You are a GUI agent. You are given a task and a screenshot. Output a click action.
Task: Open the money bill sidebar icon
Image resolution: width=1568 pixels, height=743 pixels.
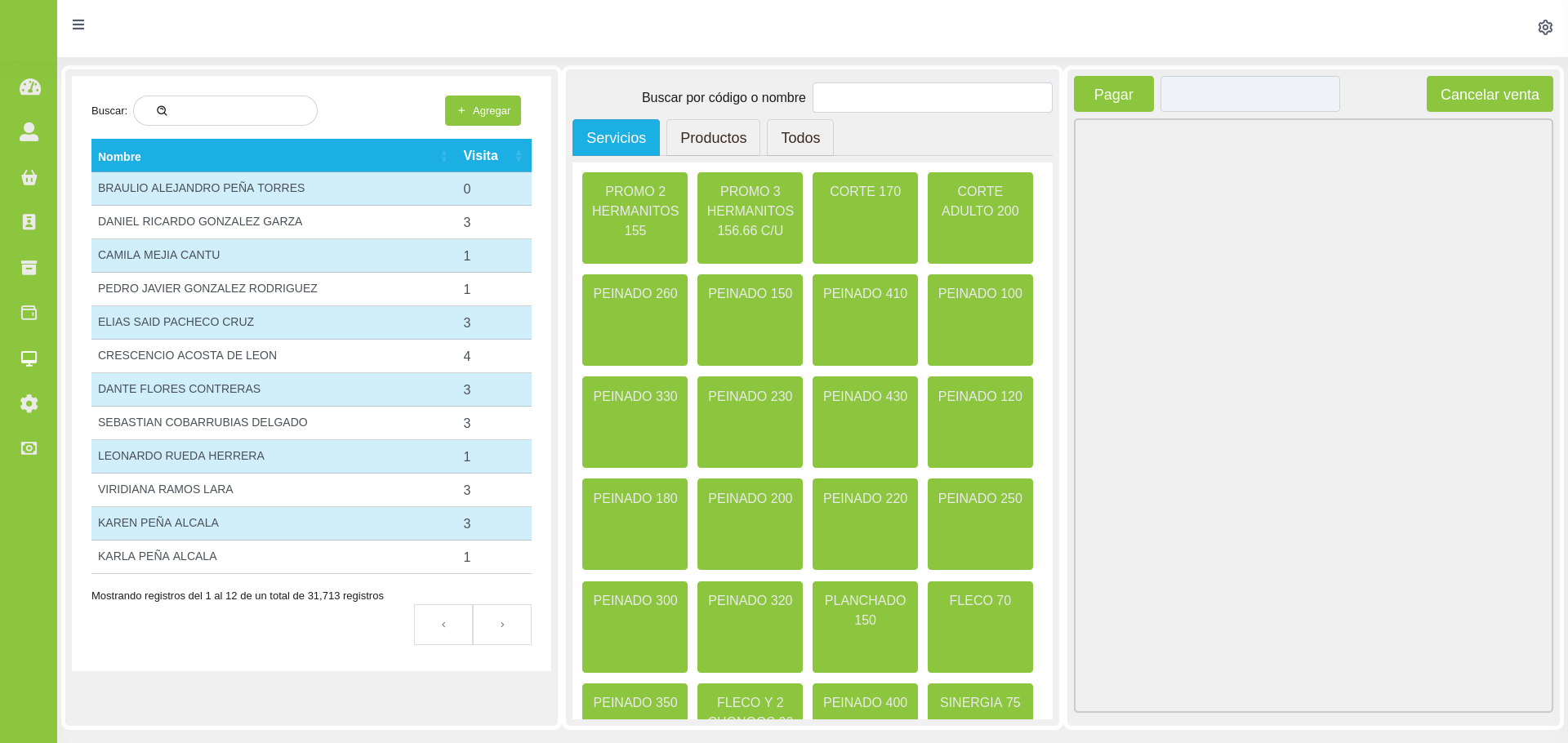(29, 448)
